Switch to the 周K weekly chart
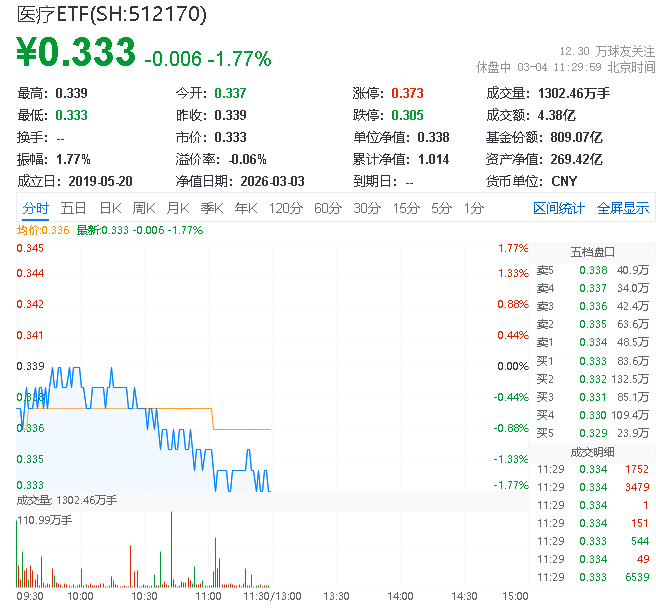This screenshot has height=615, width=656. click(144, 208)
